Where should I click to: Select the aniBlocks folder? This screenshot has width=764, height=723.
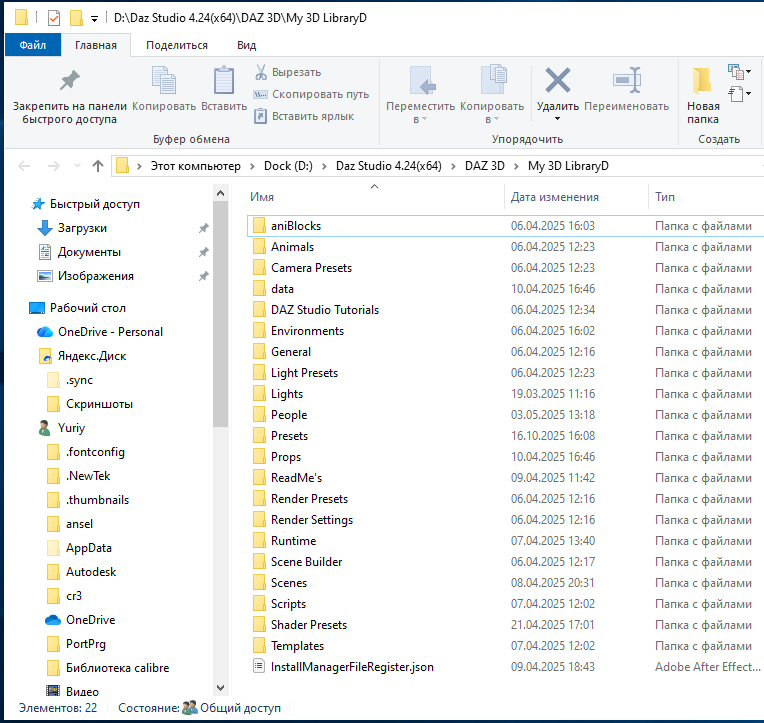[x=505, y=226]
